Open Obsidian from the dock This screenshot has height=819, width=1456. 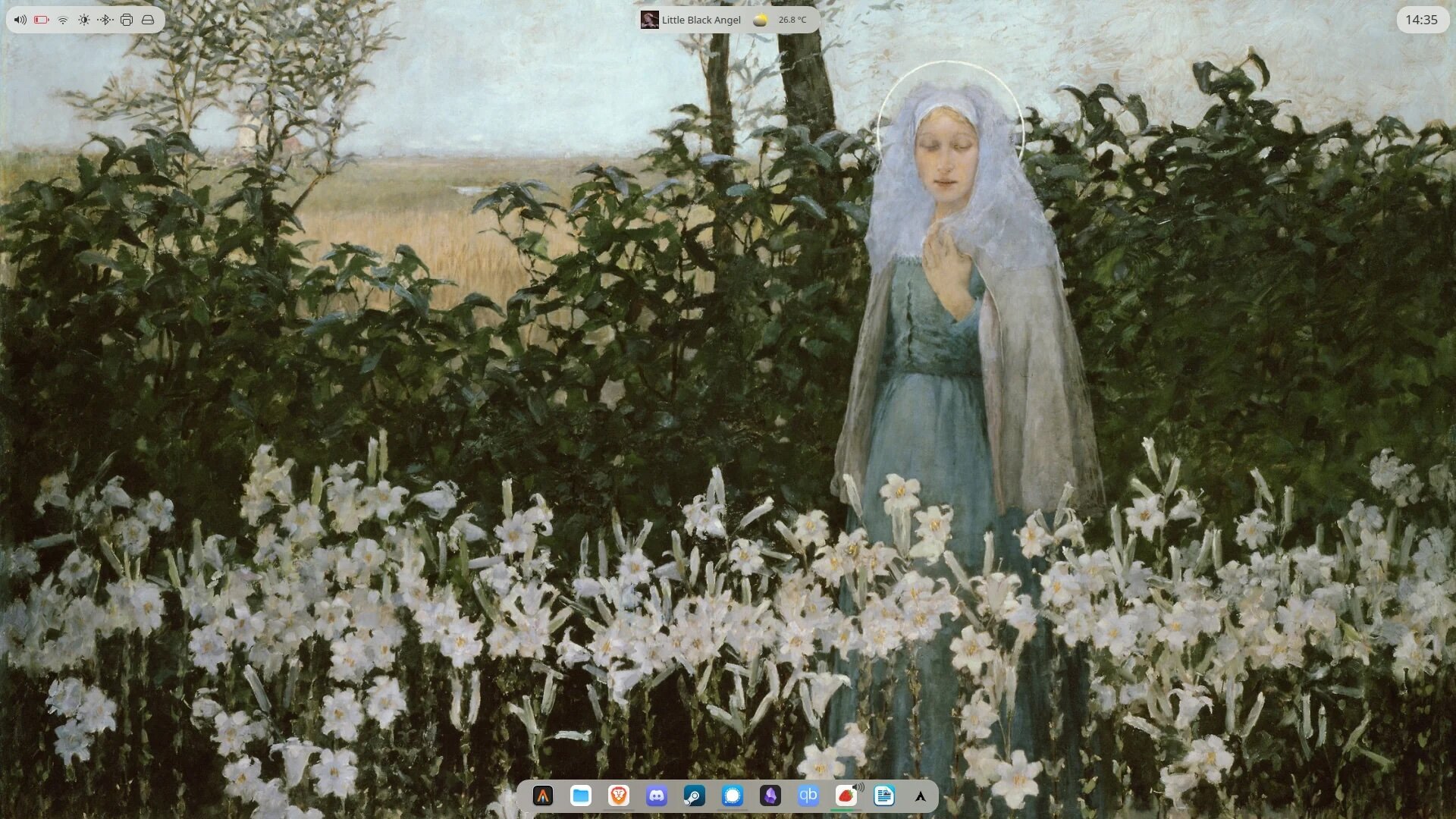770,795
